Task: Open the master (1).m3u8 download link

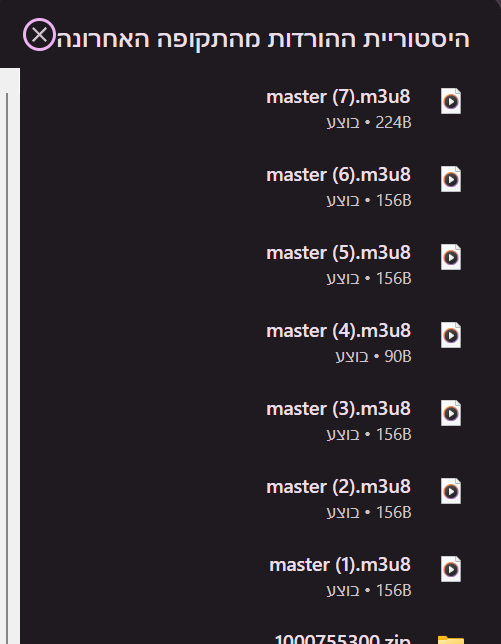Action: (340, 566)
